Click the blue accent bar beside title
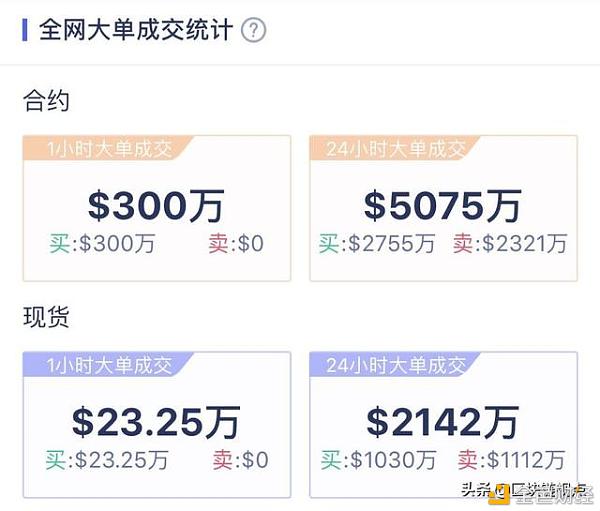 [25, 30]
